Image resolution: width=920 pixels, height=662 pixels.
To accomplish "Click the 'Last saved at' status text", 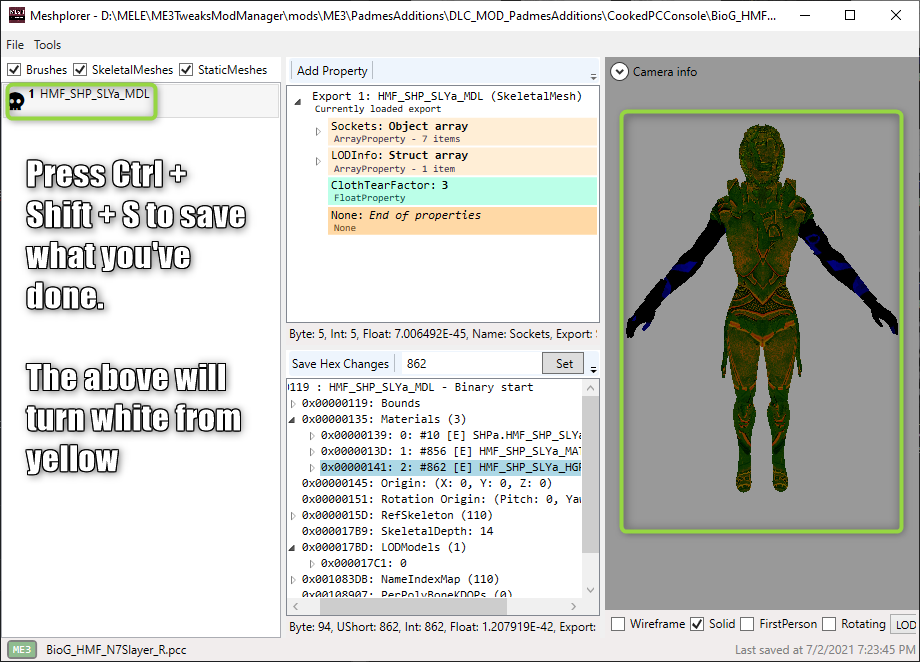I will tap(825, 650).
